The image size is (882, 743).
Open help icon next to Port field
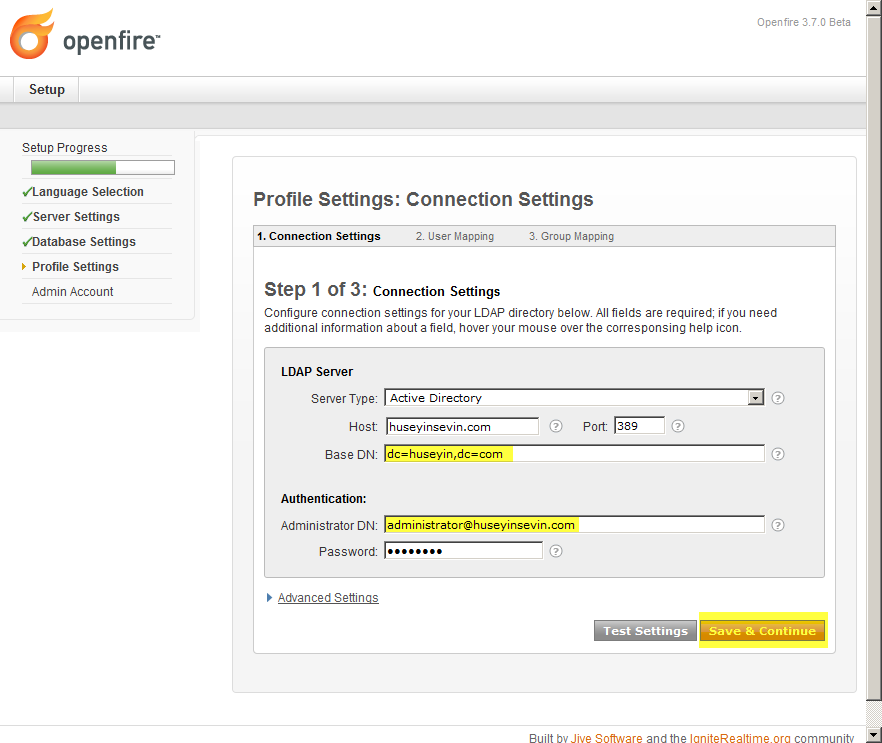coord(678,426)
